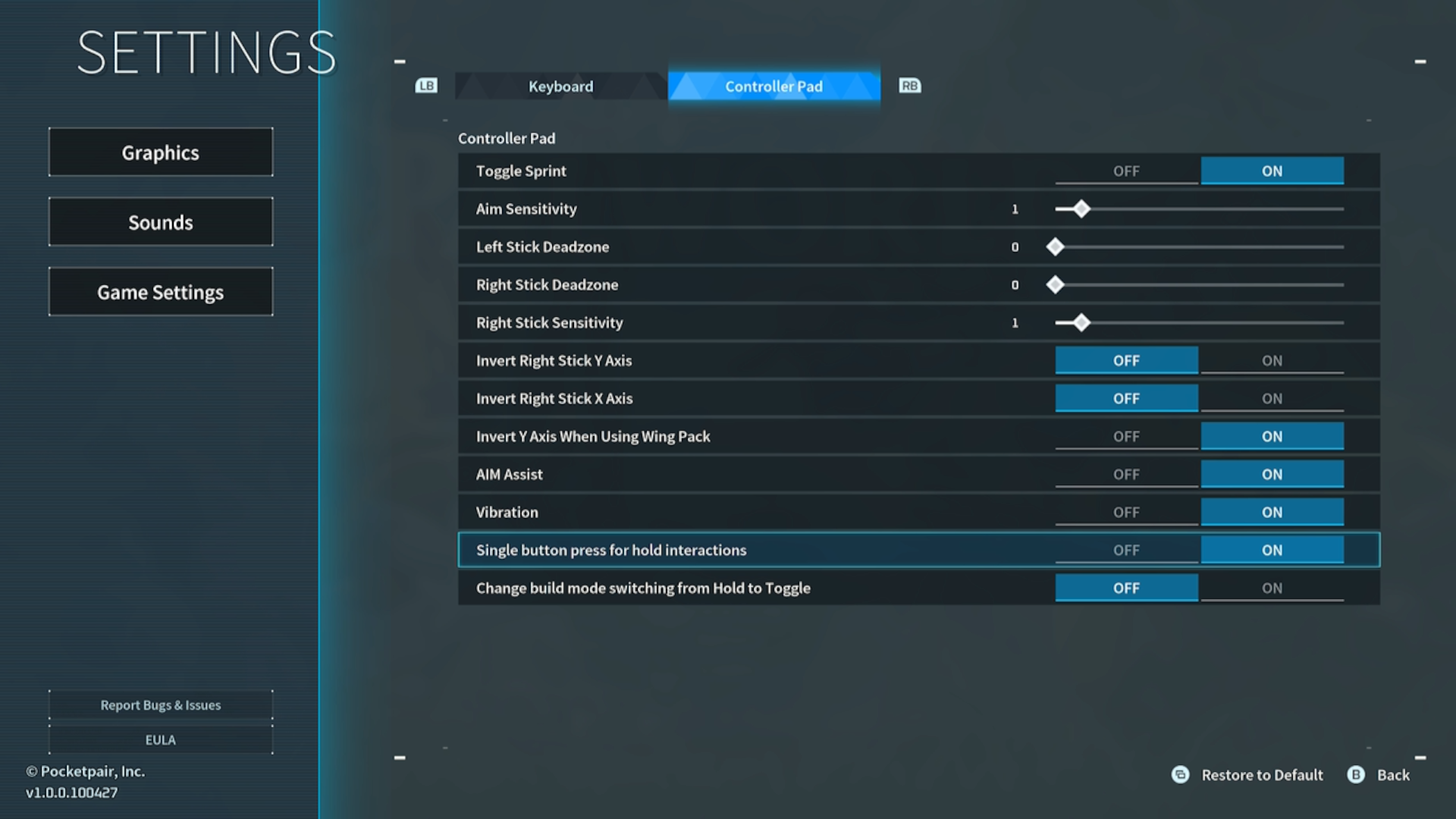Click Restore to Default label
1456x819 pixels.
pos(1262,775)
